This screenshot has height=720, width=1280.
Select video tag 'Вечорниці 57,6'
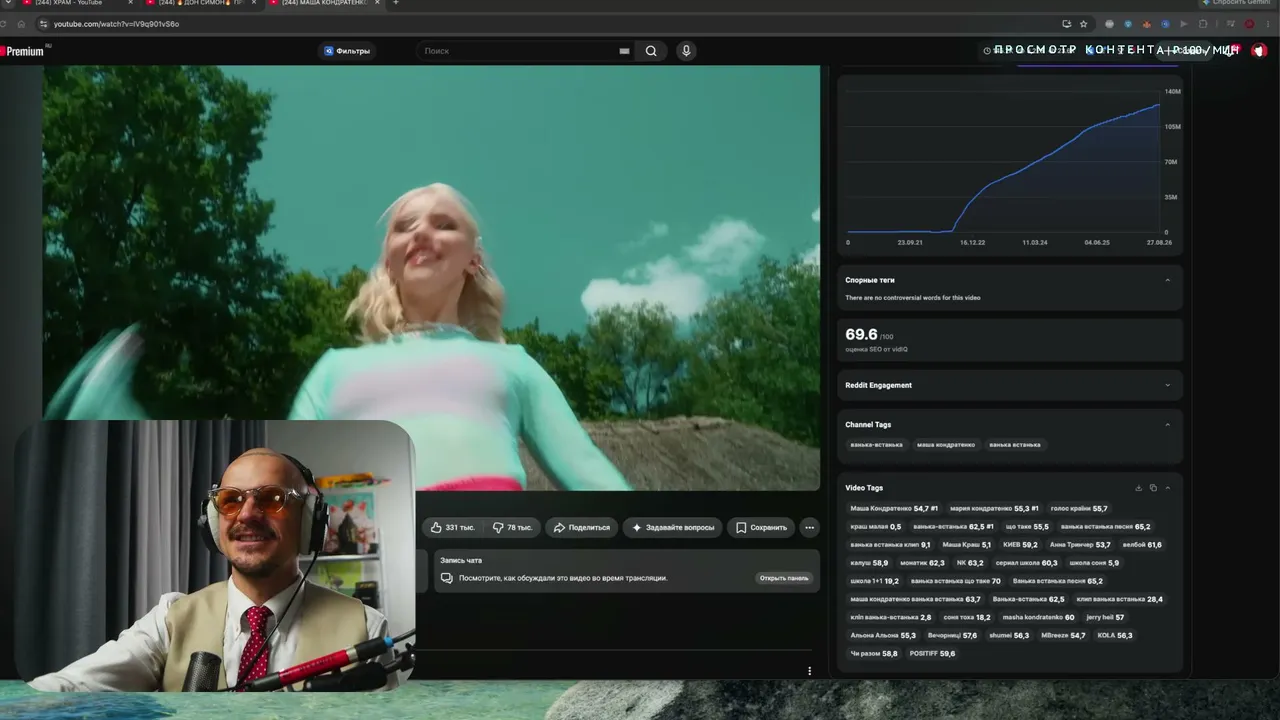[952, 635]
